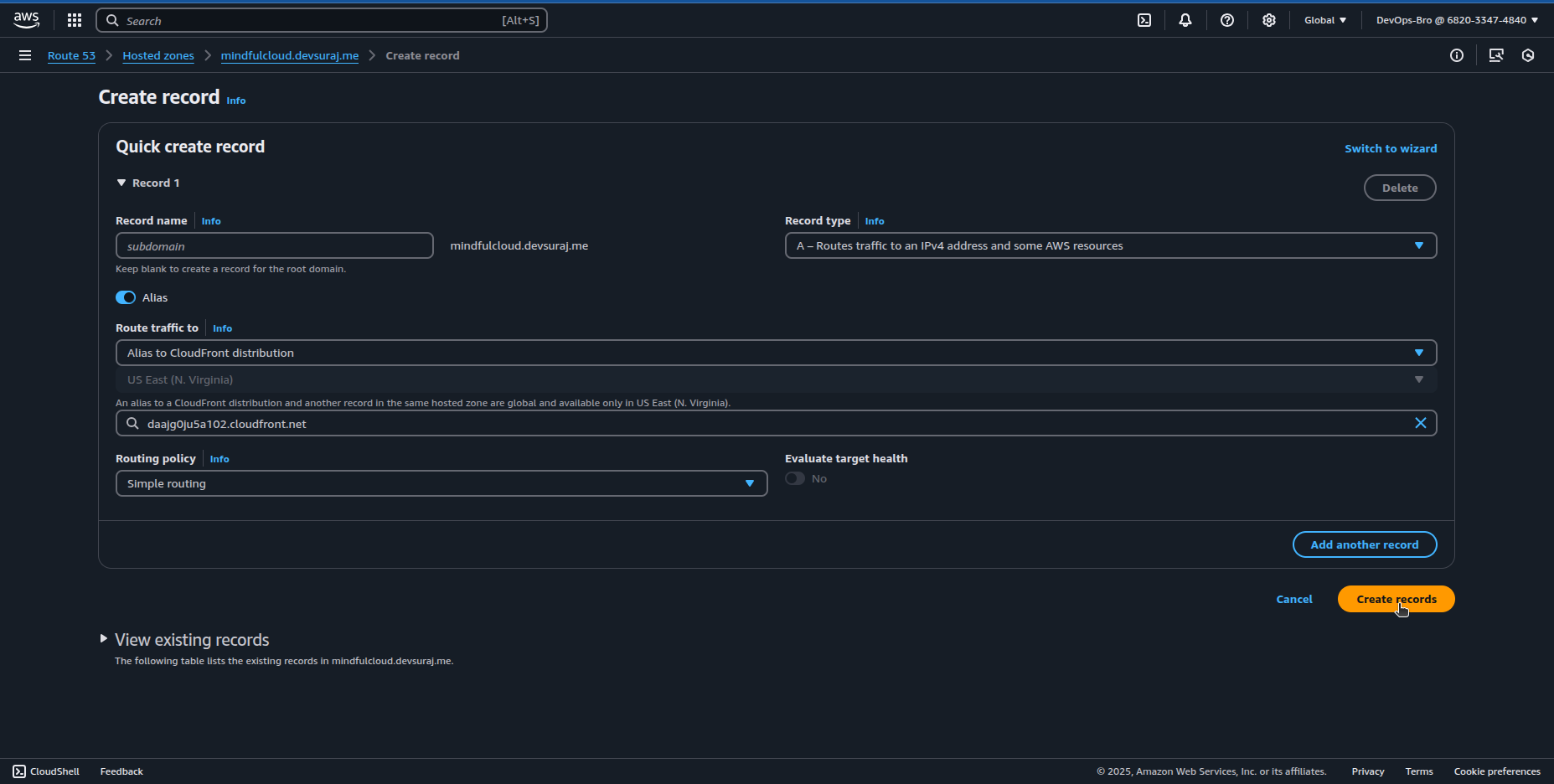Open the info panel circle icon
Screen dimensions: 1554x784
[x=1457, y=55]
